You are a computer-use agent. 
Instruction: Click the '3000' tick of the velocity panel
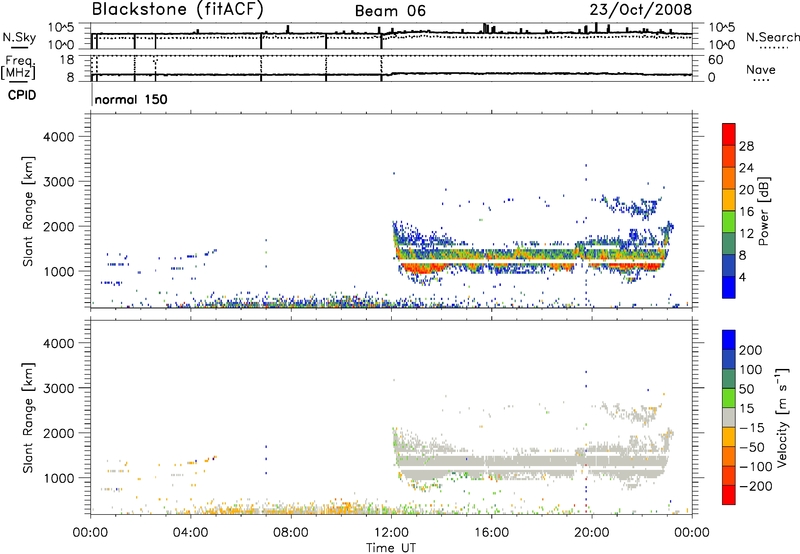pyautogui.click(x=58, y=388)
